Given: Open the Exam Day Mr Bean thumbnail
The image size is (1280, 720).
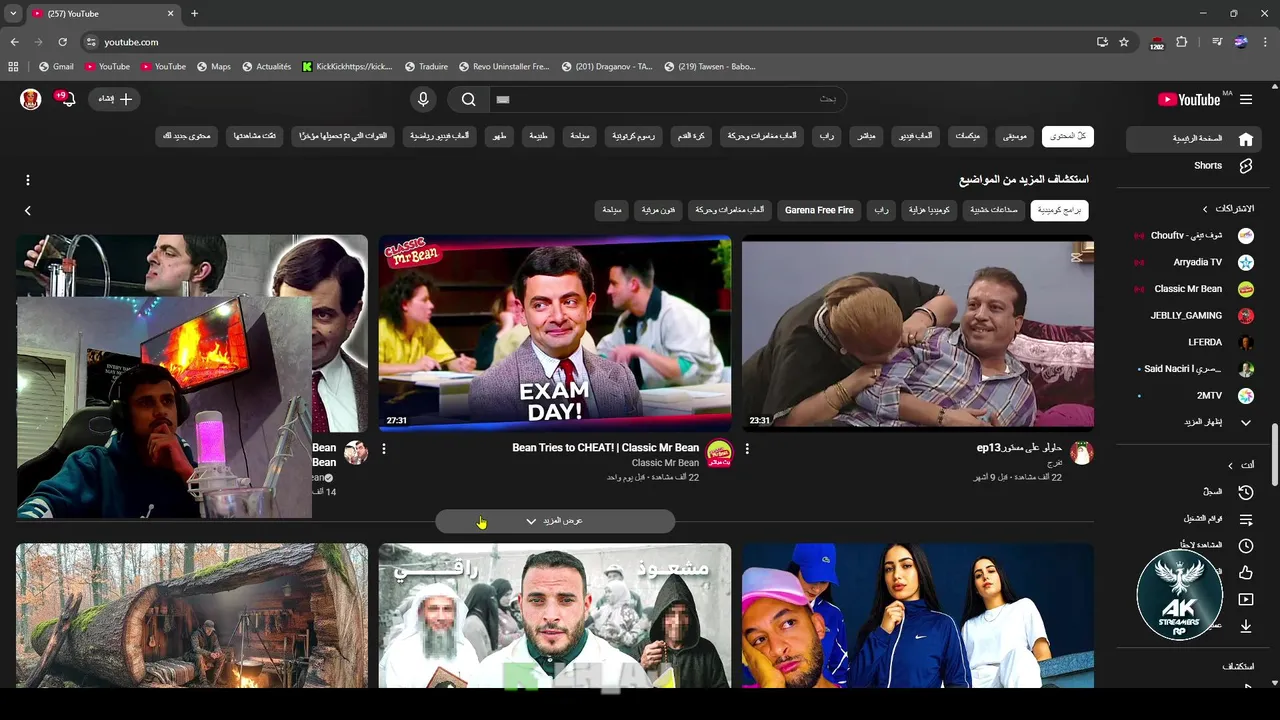Looking at the screenshot, I should pyautogui.click(x=555, y=332).
